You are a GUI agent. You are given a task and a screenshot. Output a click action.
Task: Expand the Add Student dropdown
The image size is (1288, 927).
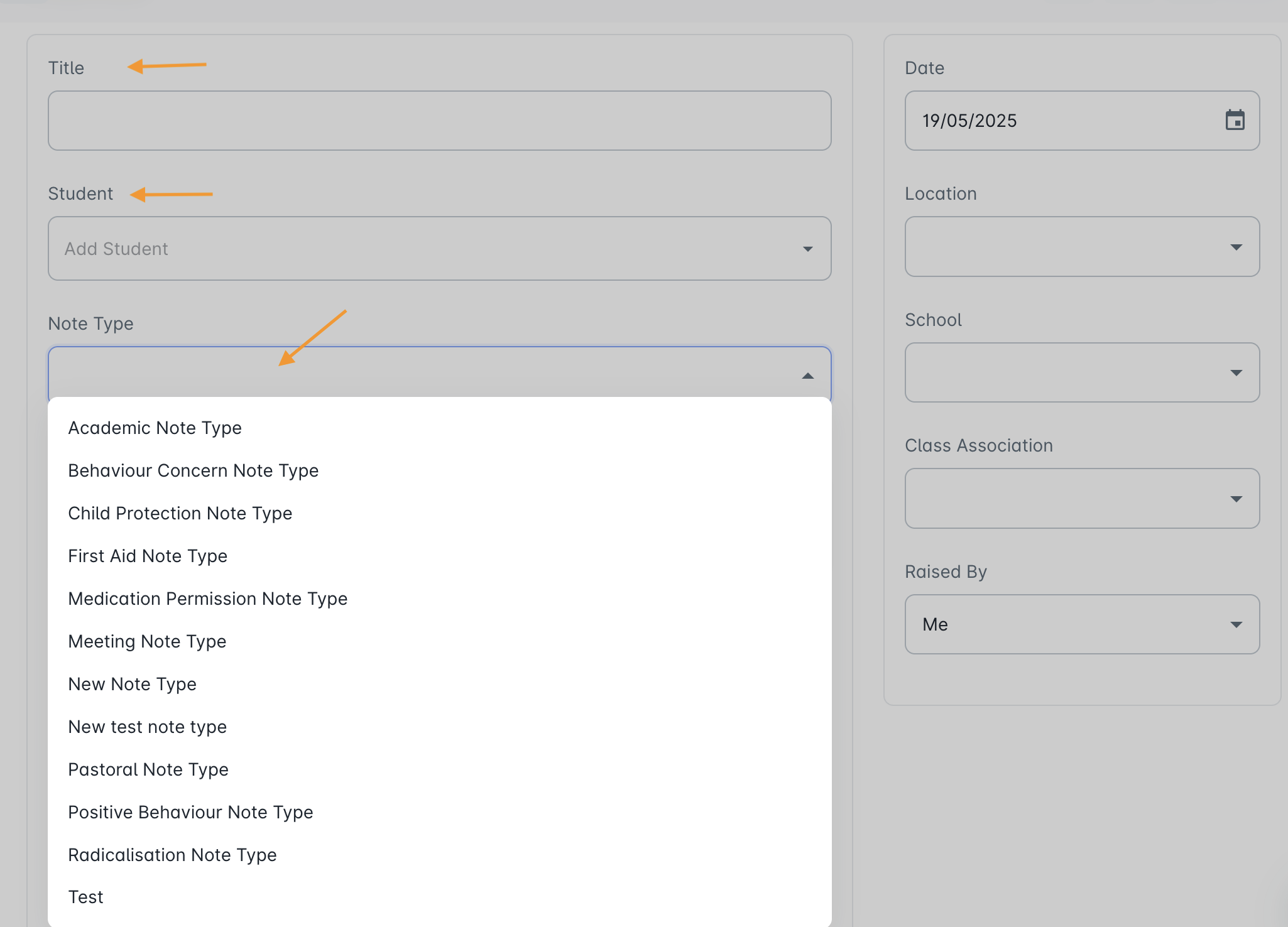click(x=440, y=249)
